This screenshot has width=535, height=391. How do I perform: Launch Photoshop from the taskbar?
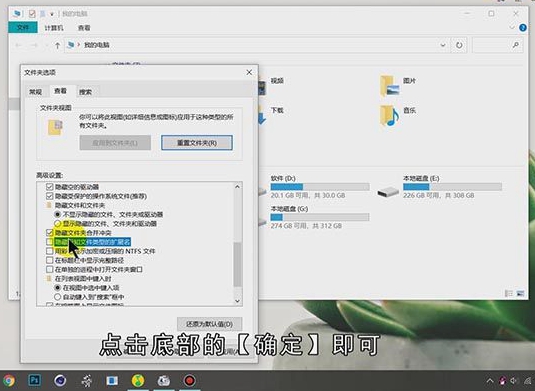34,380
